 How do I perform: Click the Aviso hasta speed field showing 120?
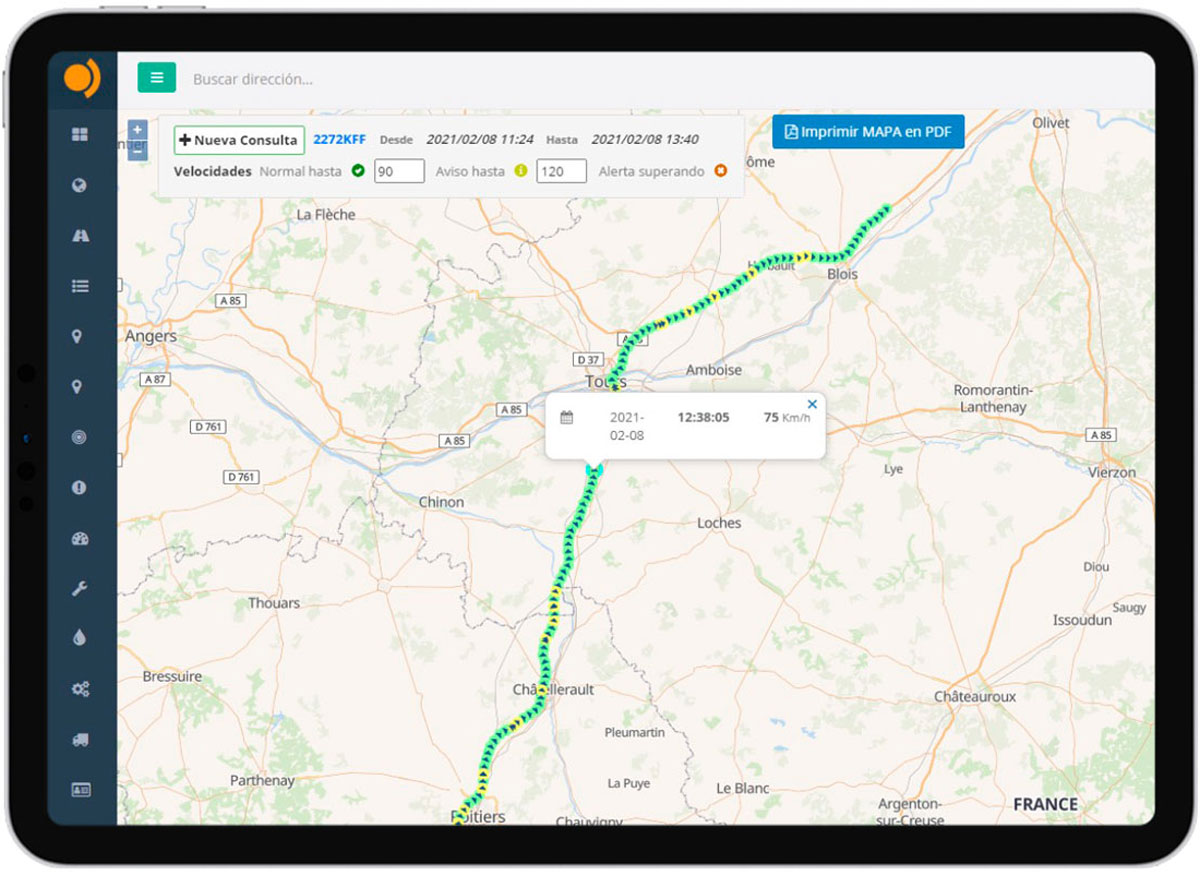560,171
